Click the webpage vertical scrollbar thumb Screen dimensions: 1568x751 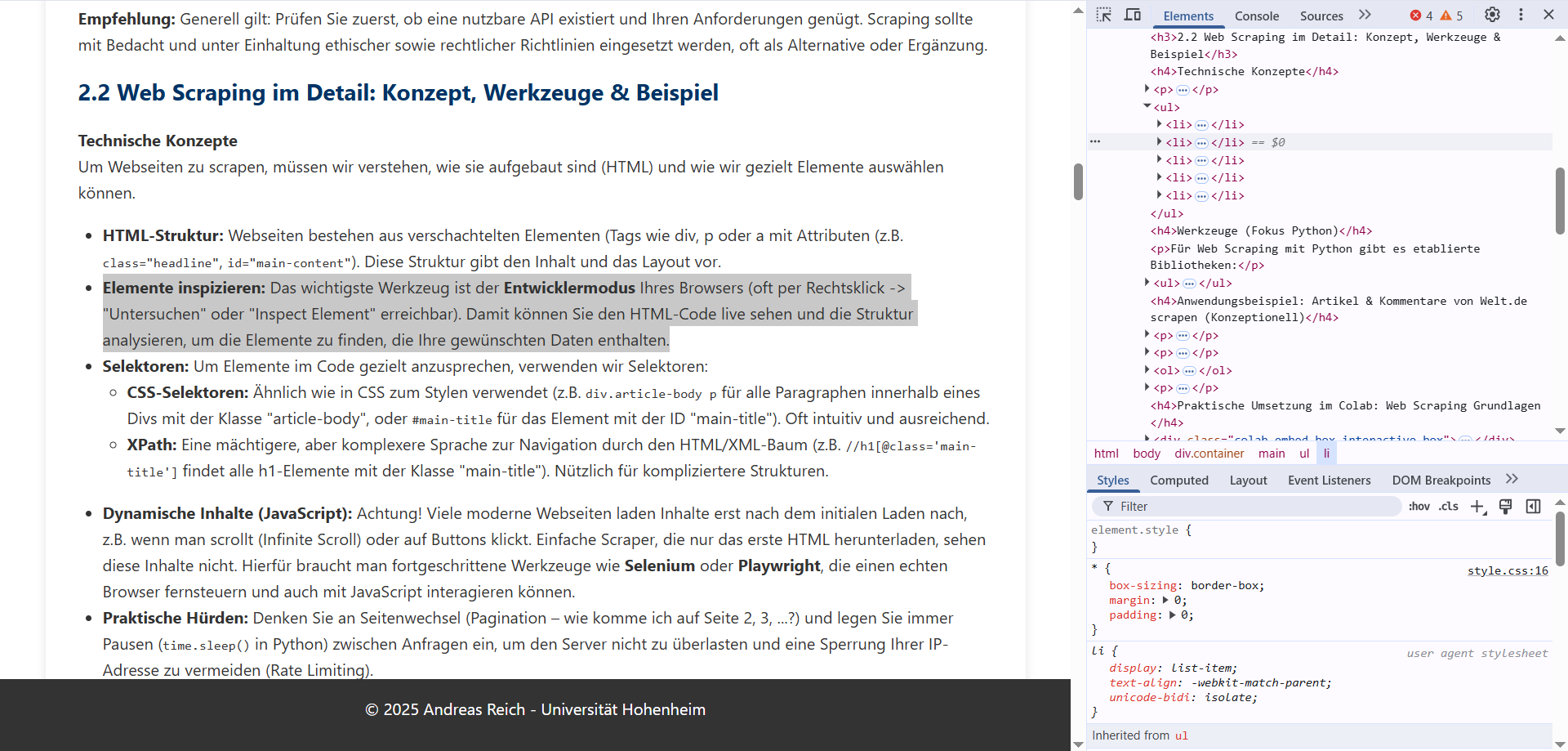1078,181
